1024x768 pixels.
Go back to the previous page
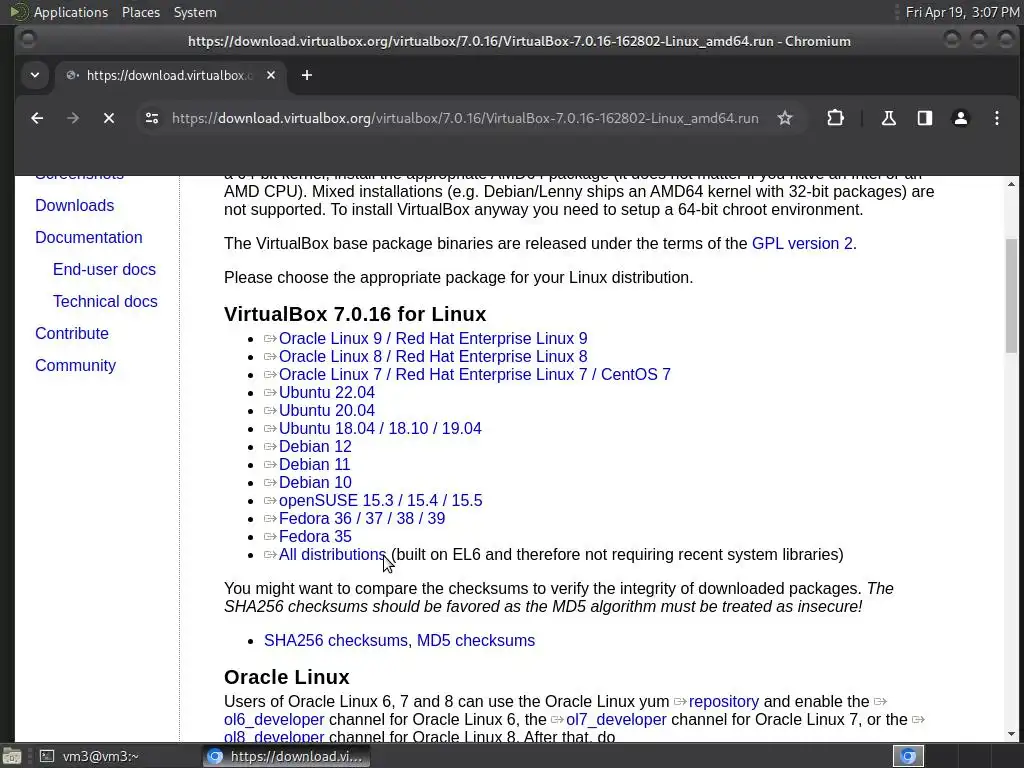pyautogui.click(x=37, y=118)
